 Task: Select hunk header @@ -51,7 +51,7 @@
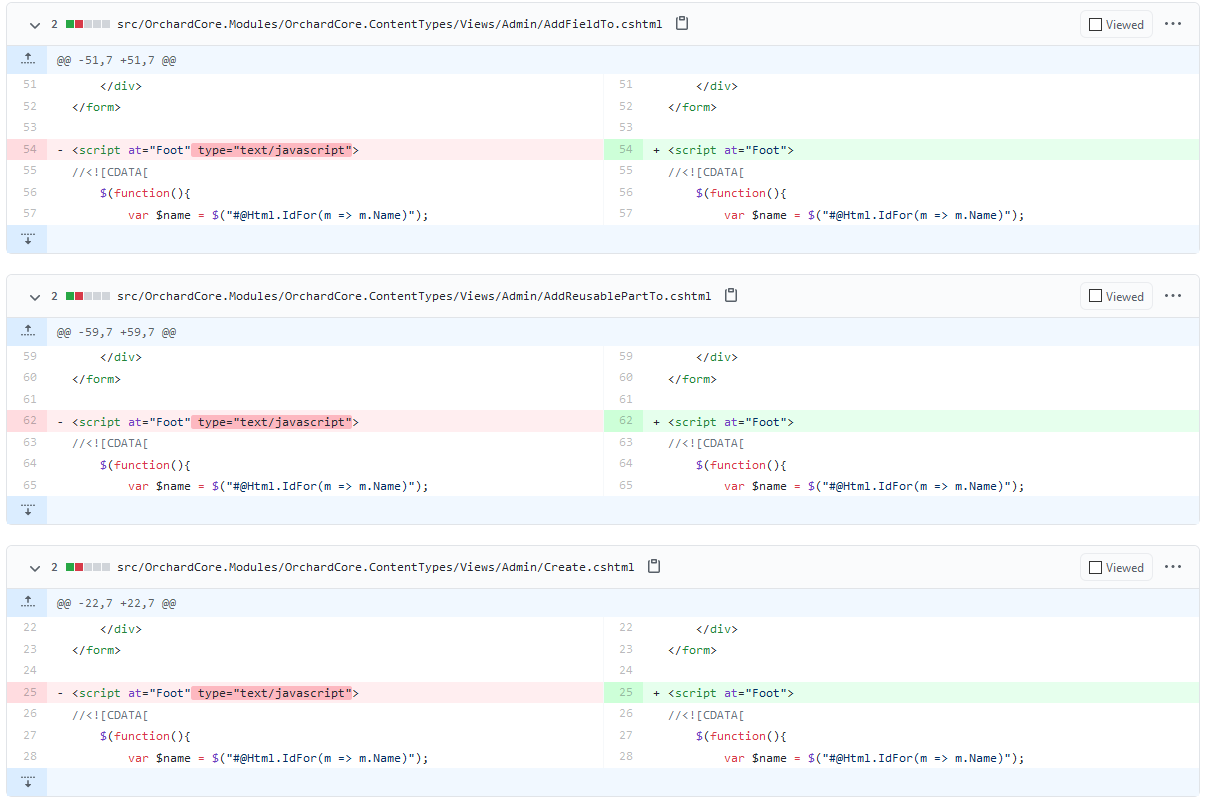116,61
